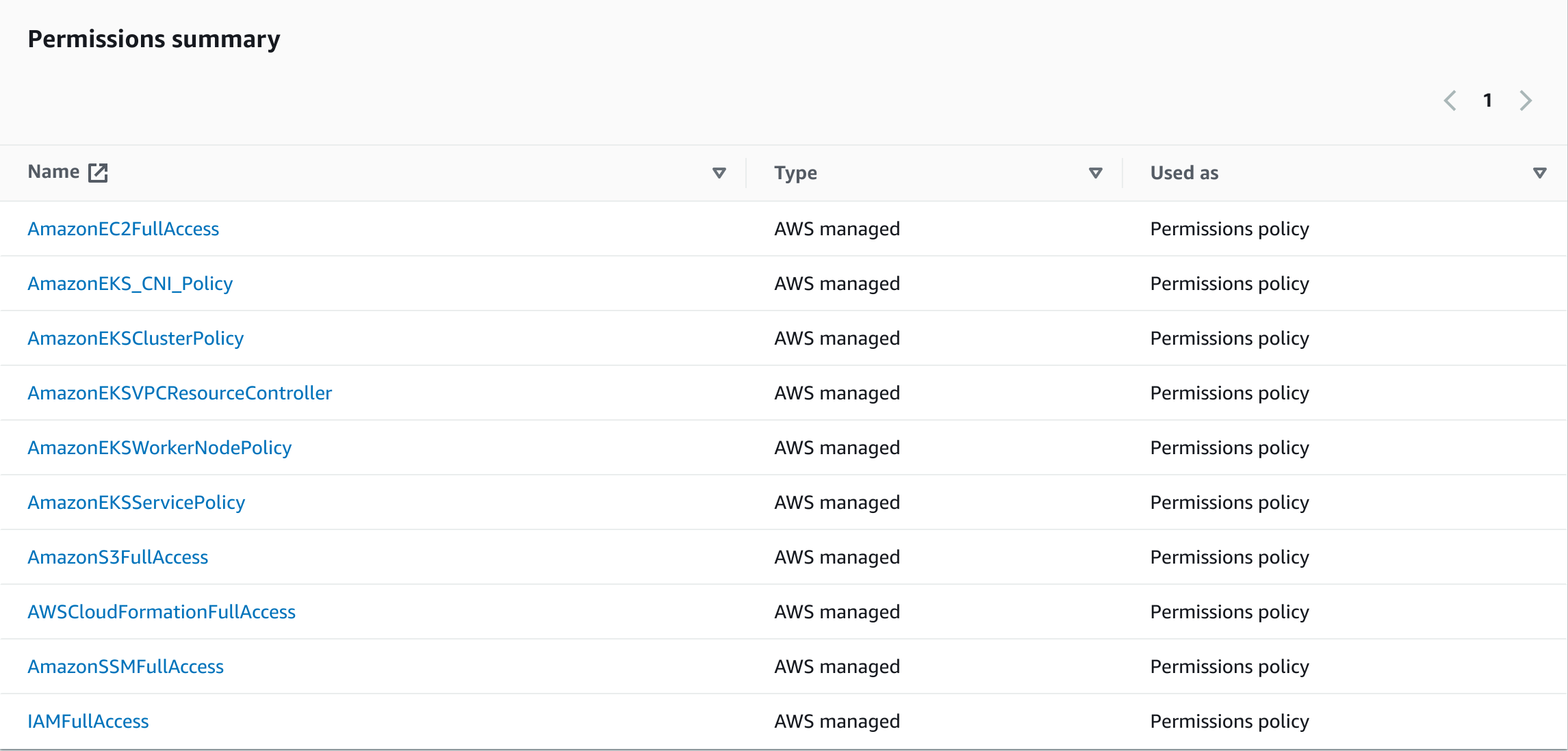This screenshot has height=751, width=1568.
Task: Open the AWSCloudFormationFullAccess policy link
Action: (x=162, y=611)
